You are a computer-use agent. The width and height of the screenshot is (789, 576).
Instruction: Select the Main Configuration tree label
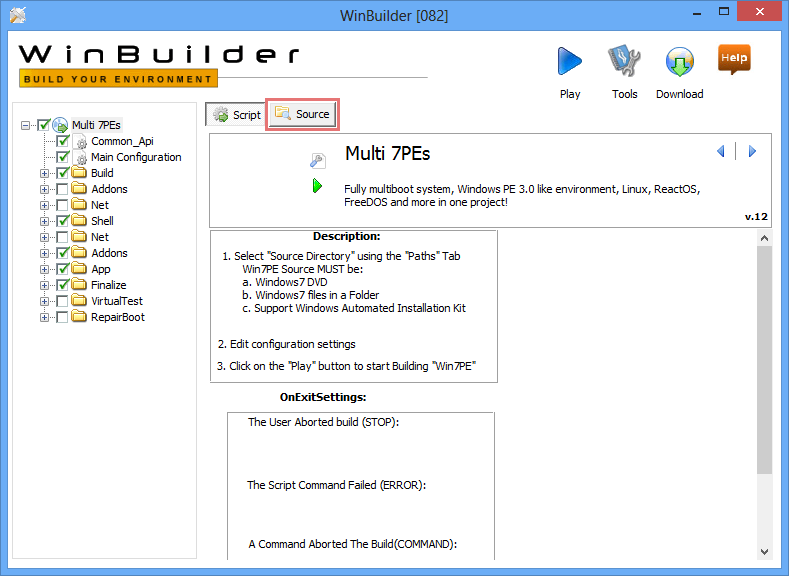[x=136, y=157]
